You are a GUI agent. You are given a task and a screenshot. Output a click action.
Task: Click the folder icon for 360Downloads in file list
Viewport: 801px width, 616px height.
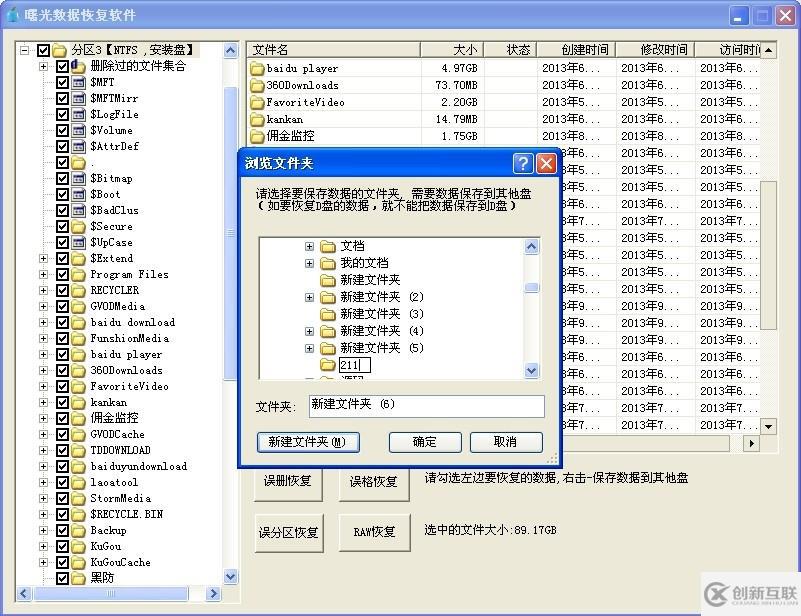click(257, 86)
